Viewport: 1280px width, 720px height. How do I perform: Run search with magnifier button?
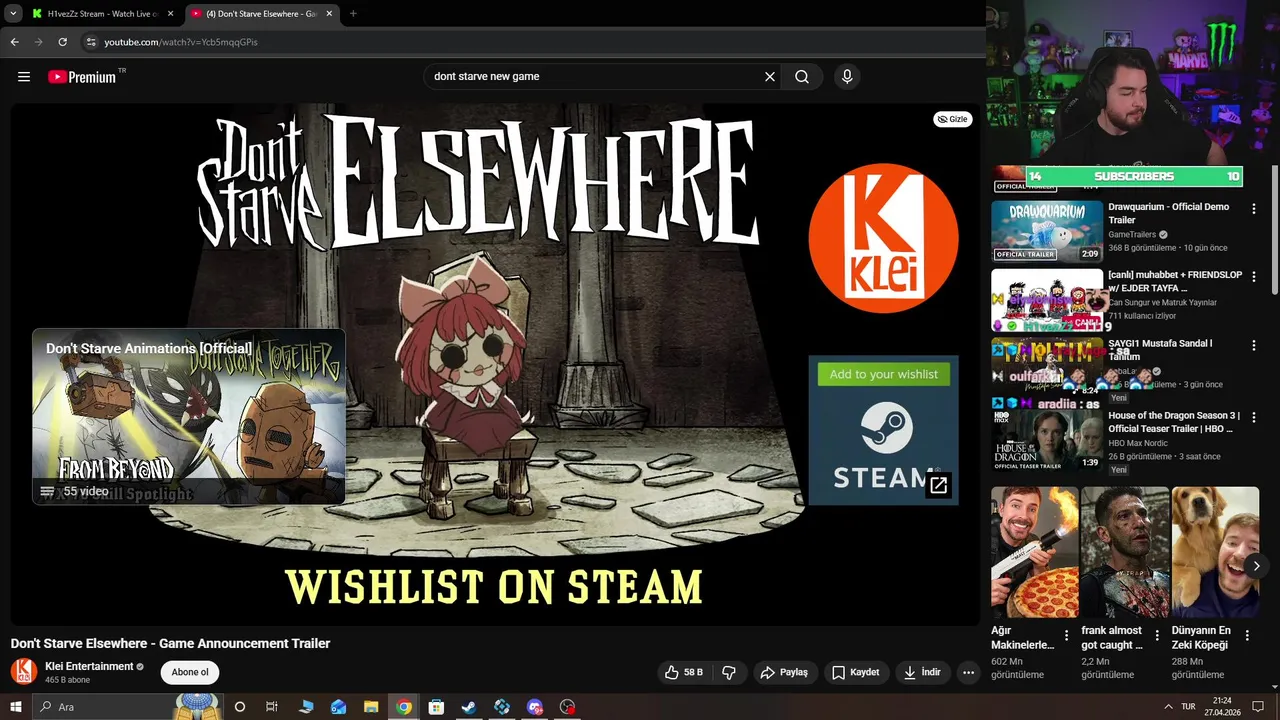802,77
